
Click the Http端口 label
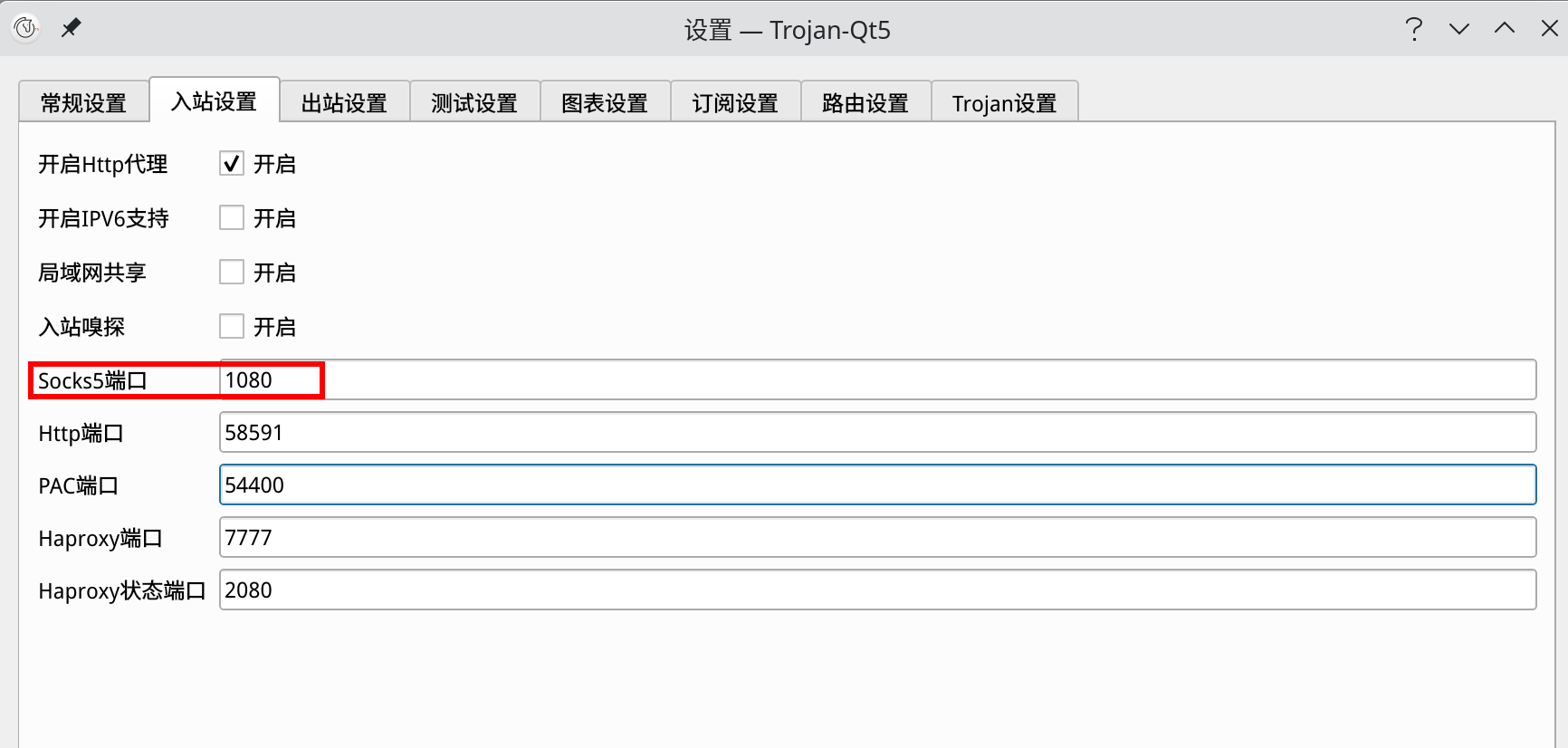tap(81, 434)
